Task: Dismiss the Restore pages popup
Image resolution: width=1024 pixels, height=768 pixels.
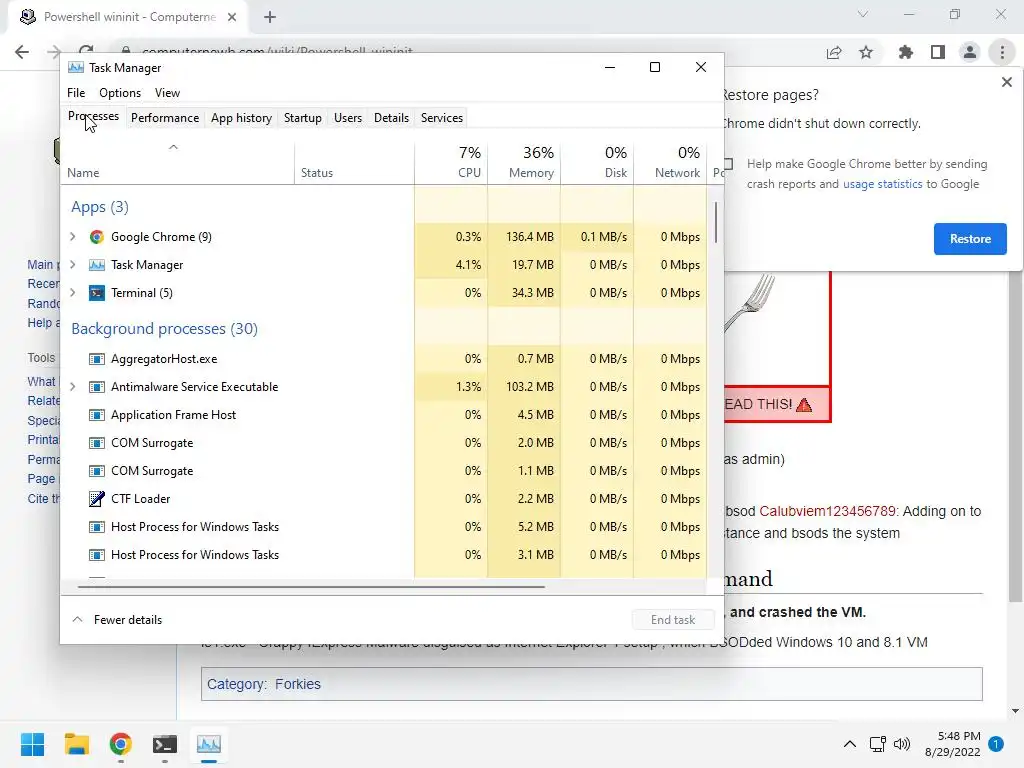Action: tap(1006, 82)
